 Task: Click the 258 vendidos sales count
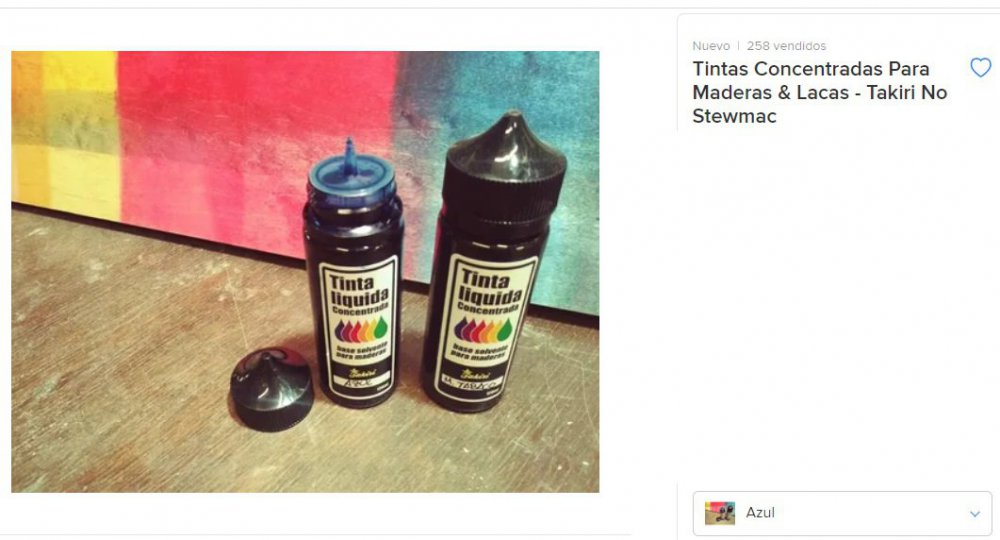(786, 46)
